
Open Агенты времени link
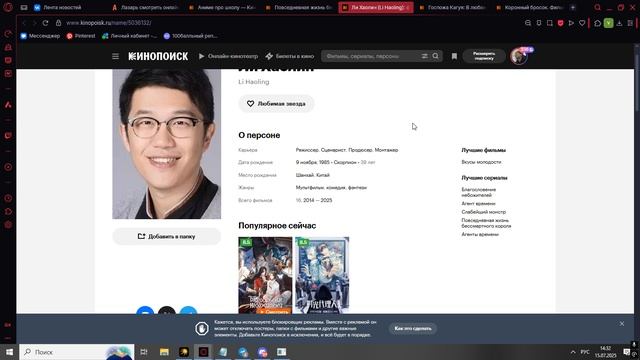click(x=480, y=234)
